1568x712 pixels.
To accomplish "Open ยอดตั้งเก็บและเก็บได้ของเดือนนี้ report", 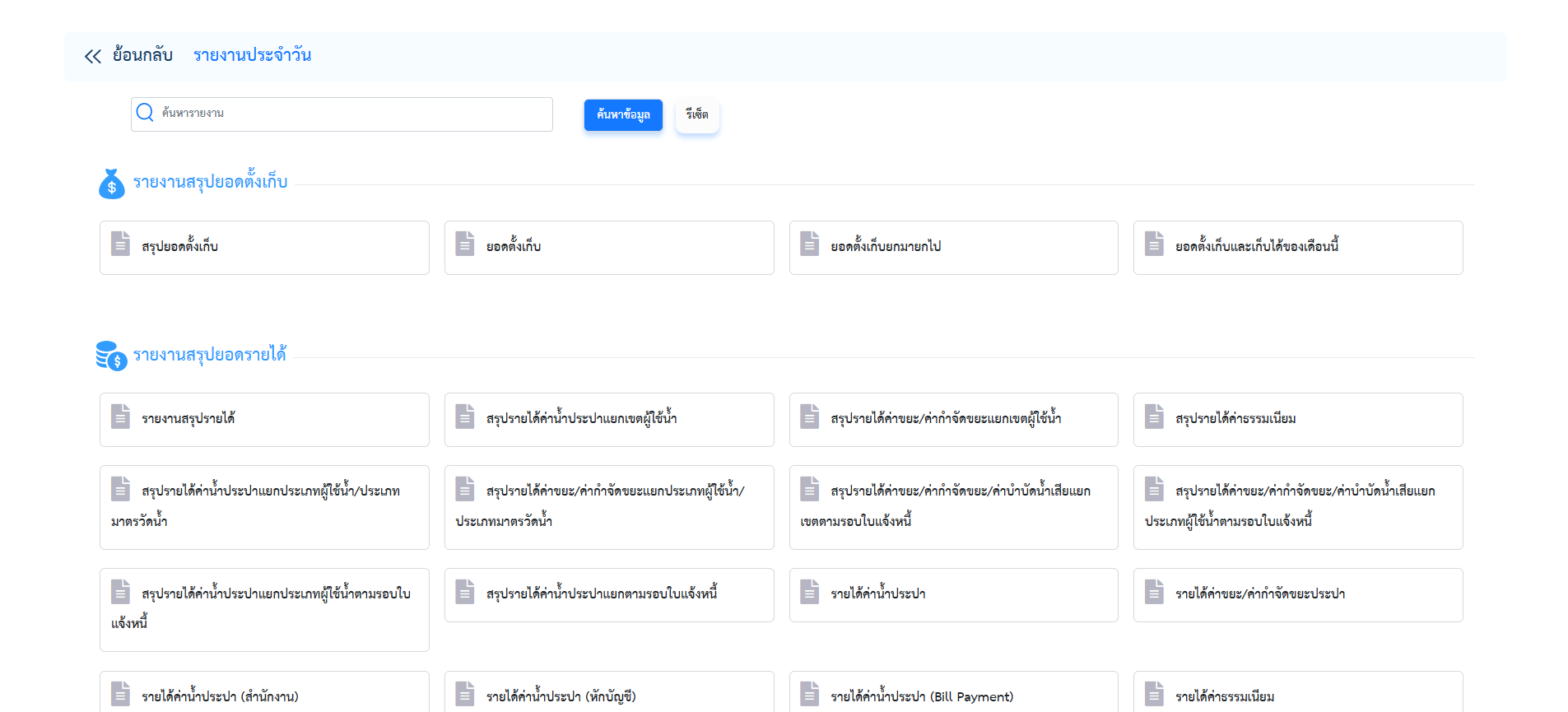I will [x=1298, y=248].
